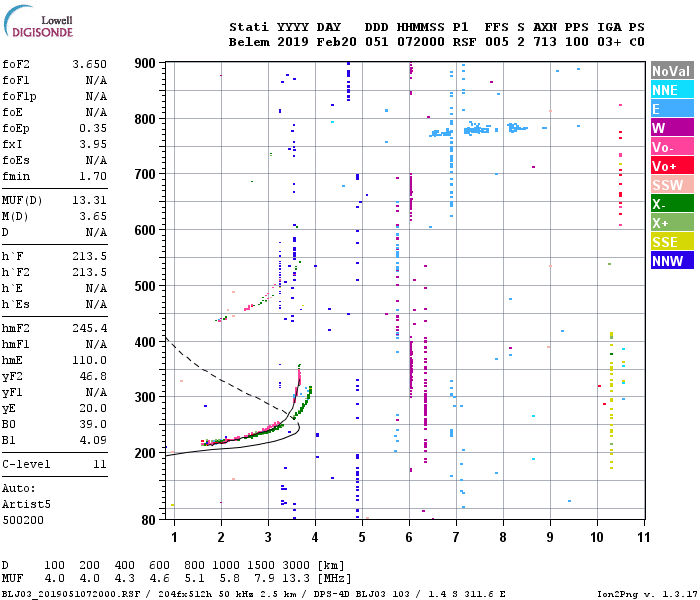Click the hmE value 110.0
Image resolution: width=700 pixels, height=600 pixels.
(x=90, y=360)
